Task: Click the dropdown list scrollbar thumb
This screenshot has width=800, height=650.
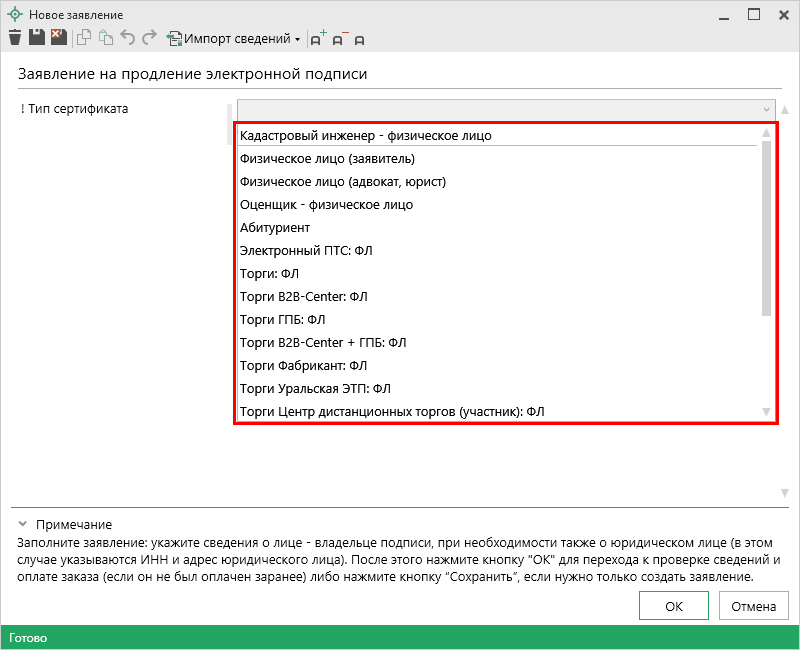Action: [x=766, y=228]
